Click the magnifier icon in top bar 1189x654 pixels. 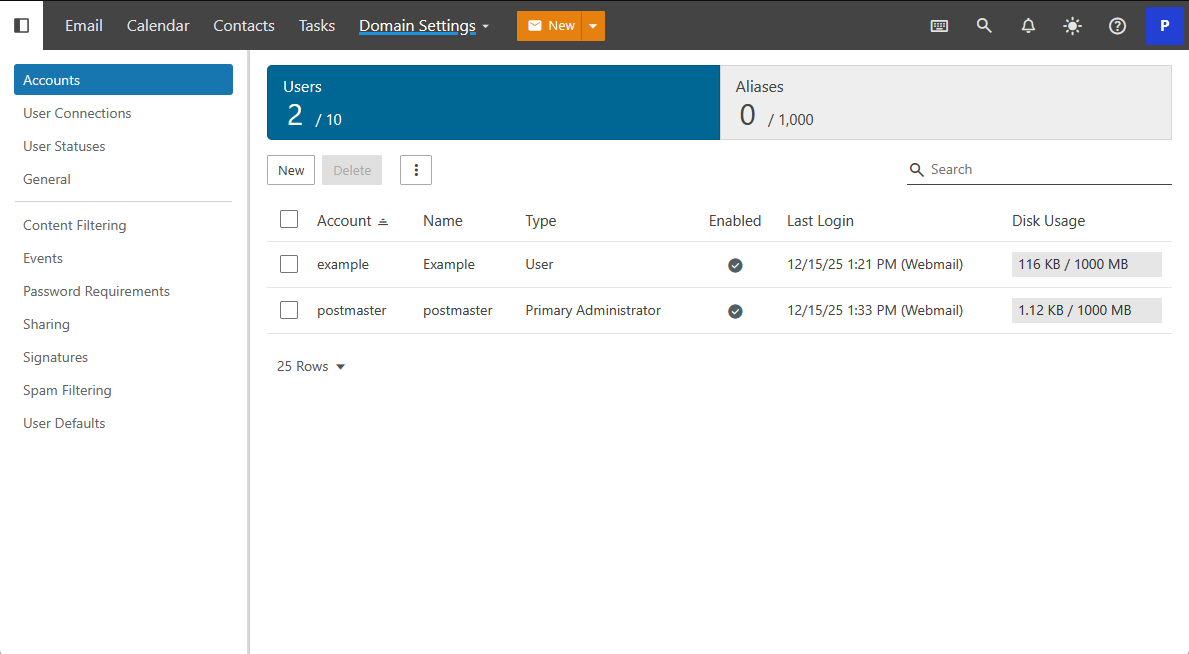coord(984,26)
